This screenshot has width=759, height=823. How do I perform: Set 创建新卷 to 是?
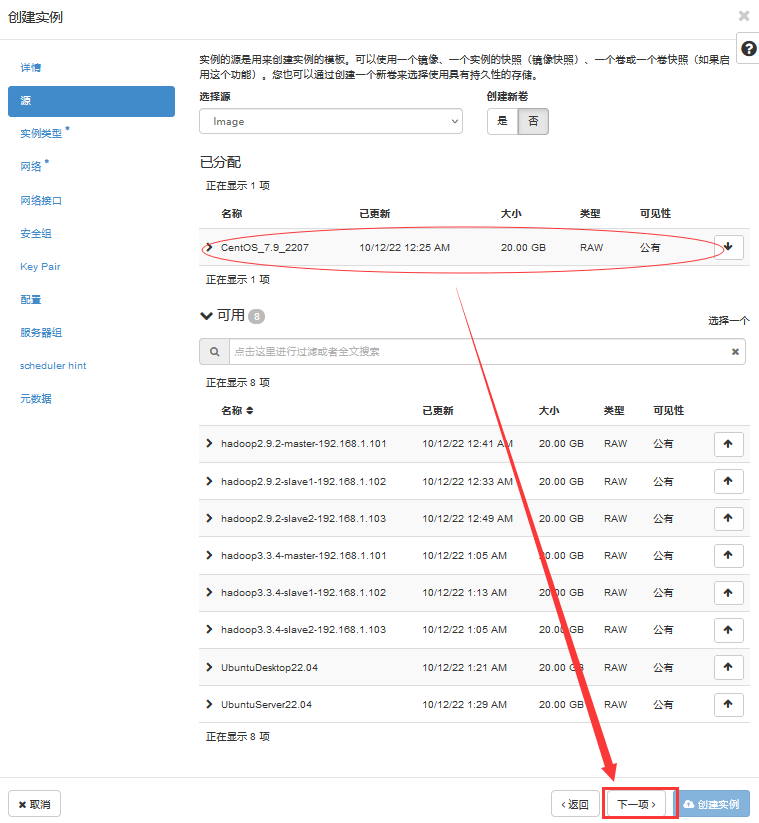click(502, 121)
